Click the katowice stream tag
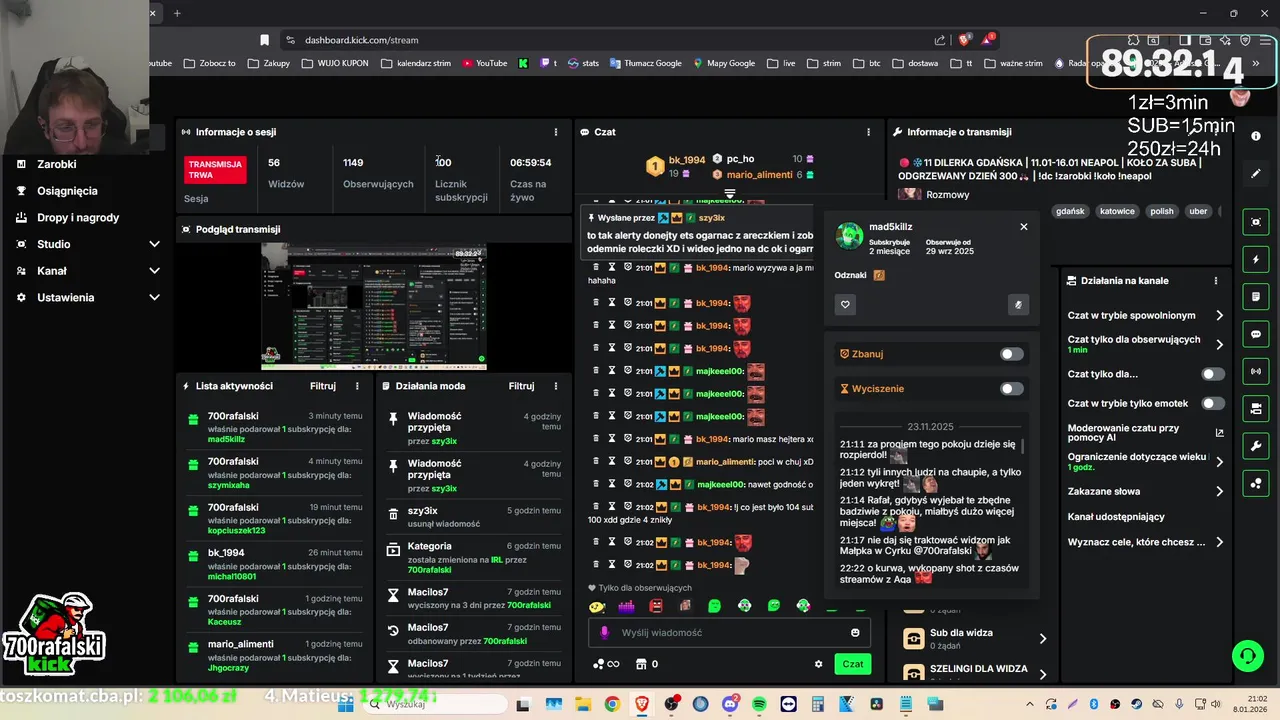Viewport: 1280px width, 720px height. [1117, 211]
